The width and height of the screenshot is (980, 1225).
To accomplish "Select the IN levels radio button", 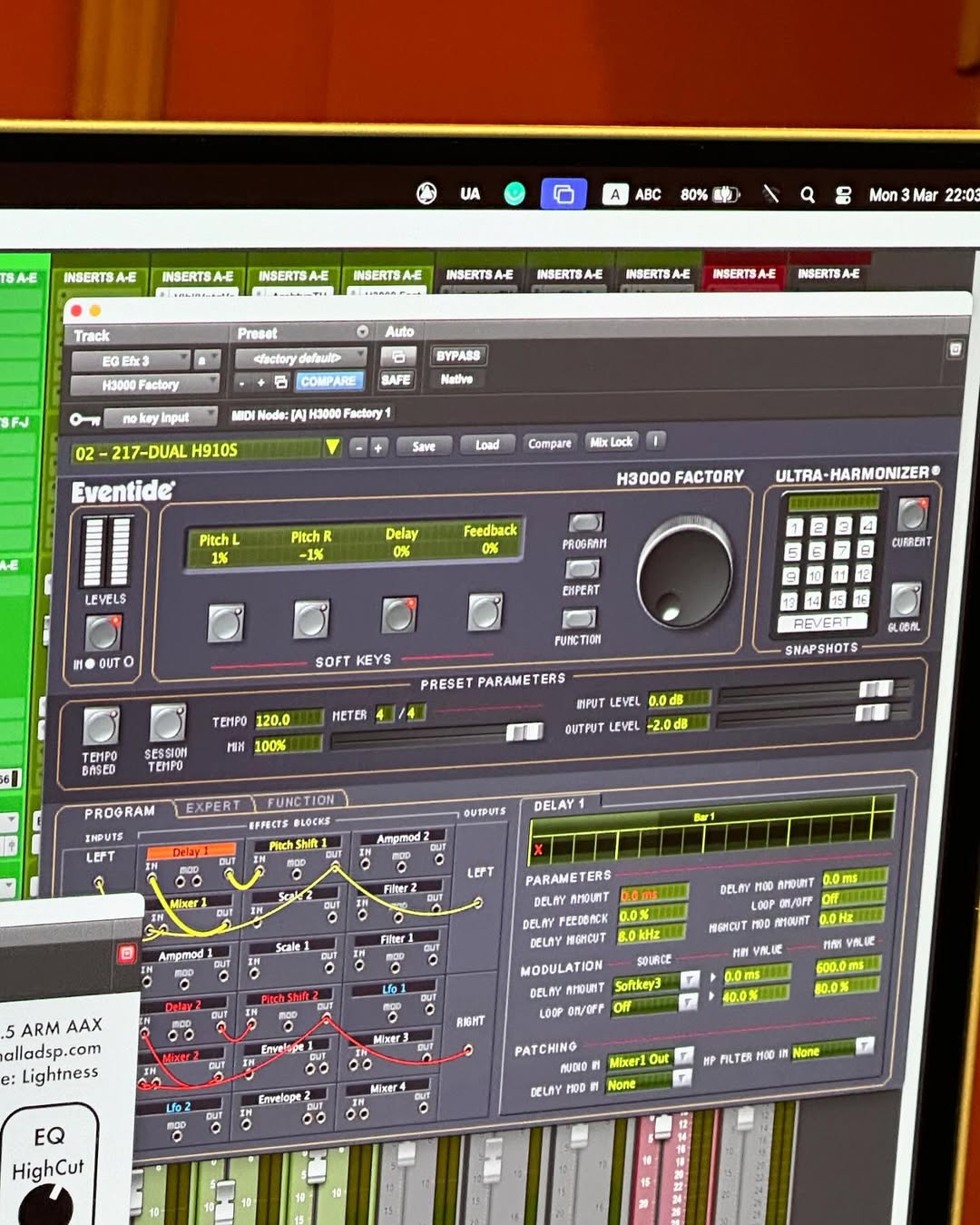I will tap(90, 664).
